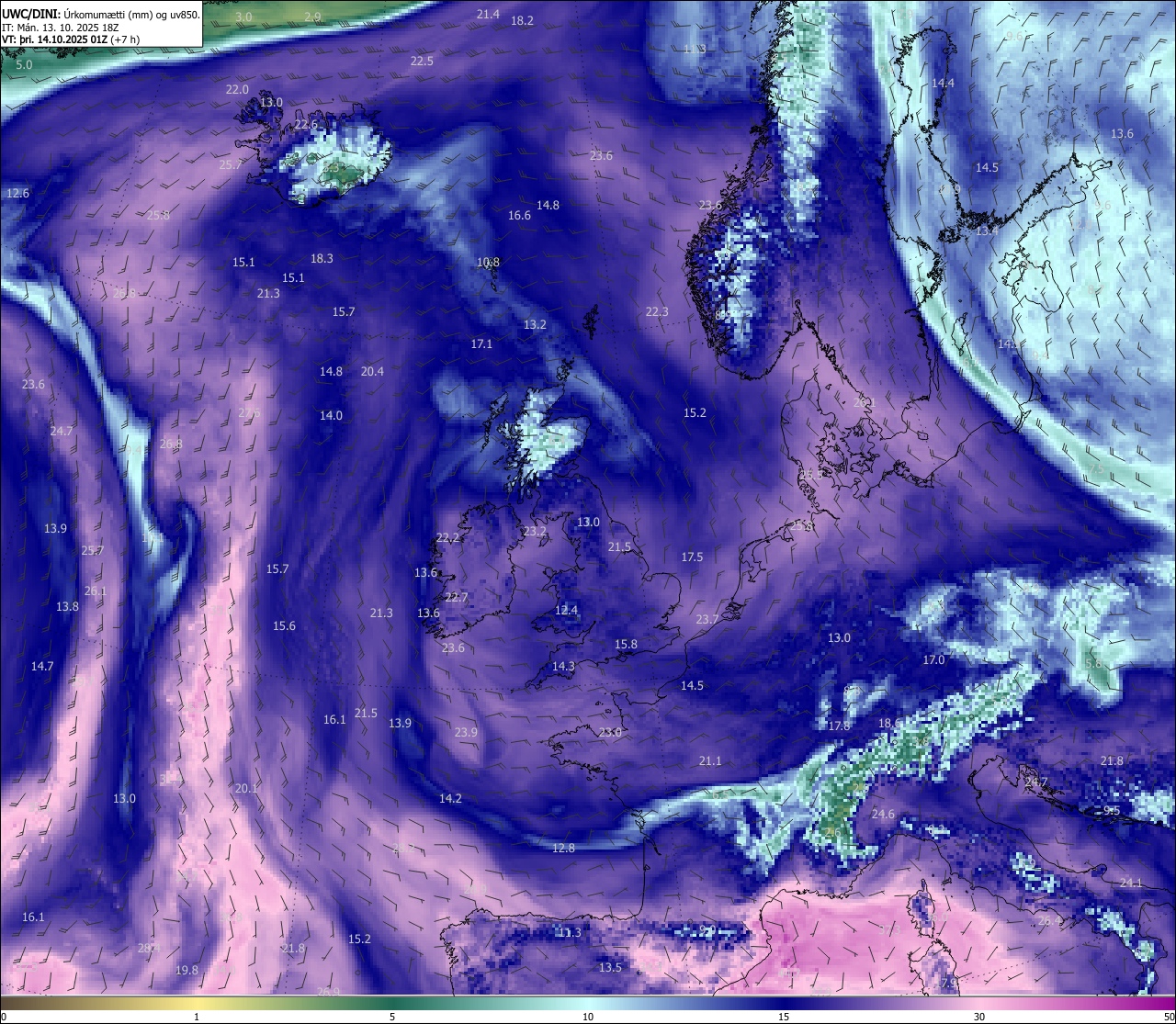Viewport: 1176px width, 1024px height.
Task: Click the map value 20.4
Action: tap(372, 372)
